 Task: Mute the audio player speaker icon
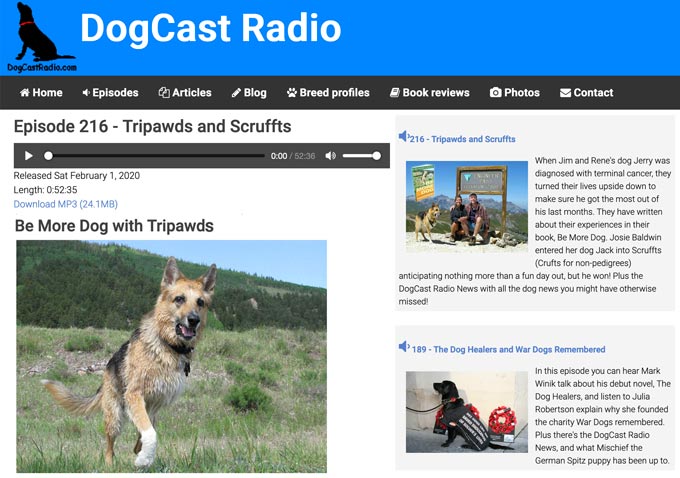(330, 156)
